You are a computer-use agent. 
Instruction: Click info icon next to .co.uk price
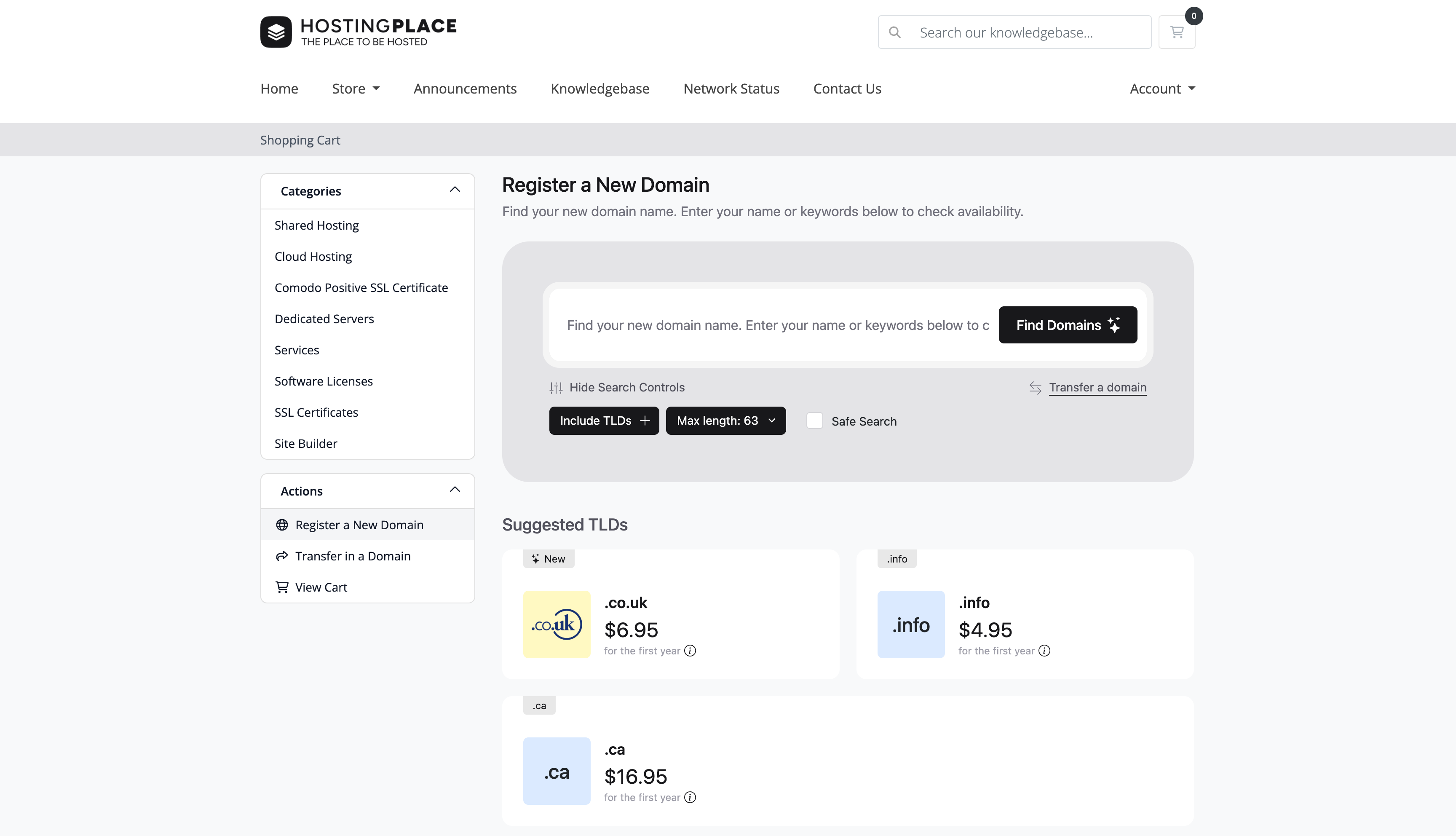click(x=691, y=651)
